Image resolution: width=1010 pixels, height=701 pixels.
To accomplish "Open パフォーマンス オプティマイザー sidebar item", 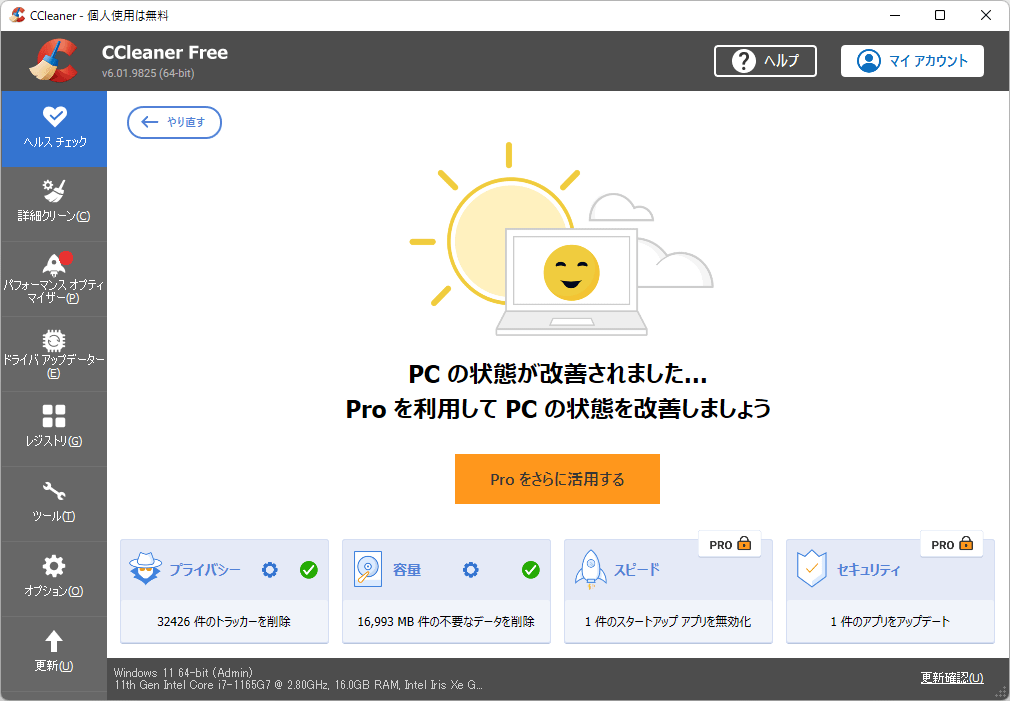I will [54, 279].
